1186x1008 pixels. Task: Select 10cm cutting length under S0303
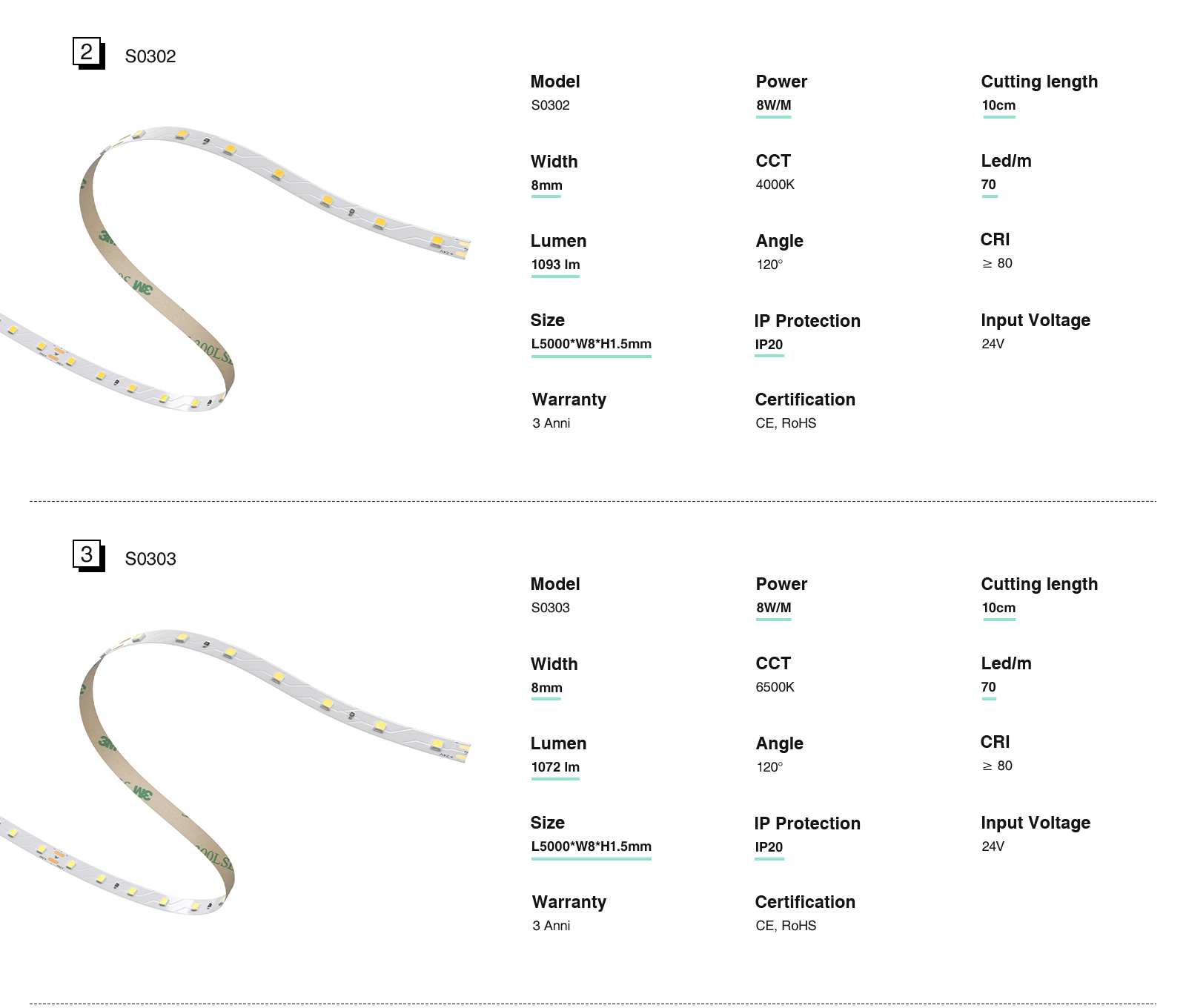point(998,608)
